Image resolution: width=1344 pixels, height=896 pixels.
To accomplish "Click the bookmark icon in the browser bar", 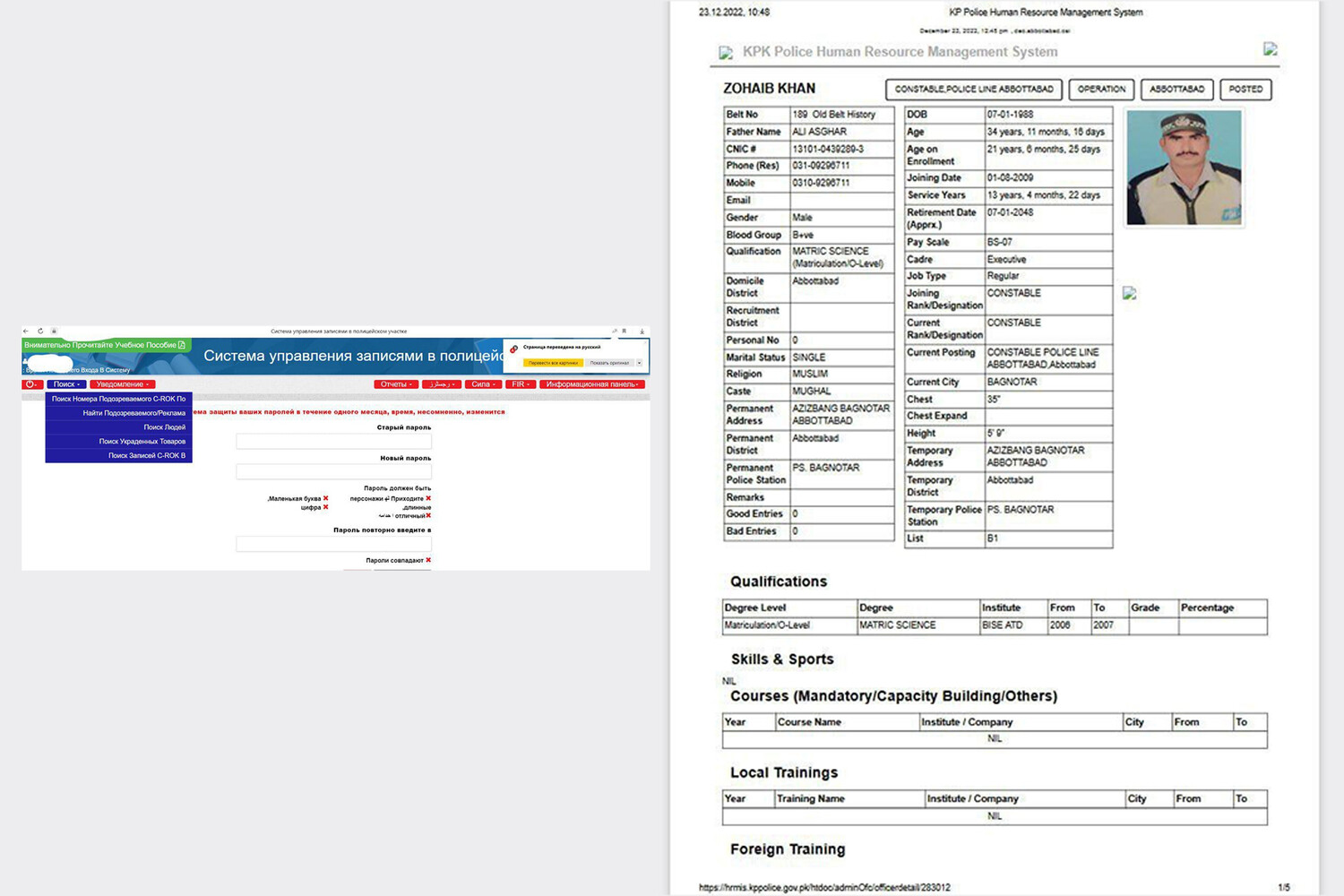I will tap(625, 332).
